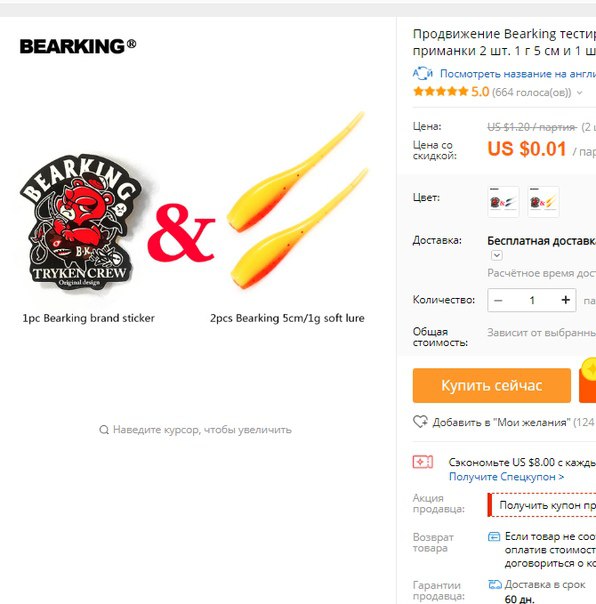This screenshot has width=596, height=604.
Task: Click the return policy icon next to Возврат товара
Action: 494,536
